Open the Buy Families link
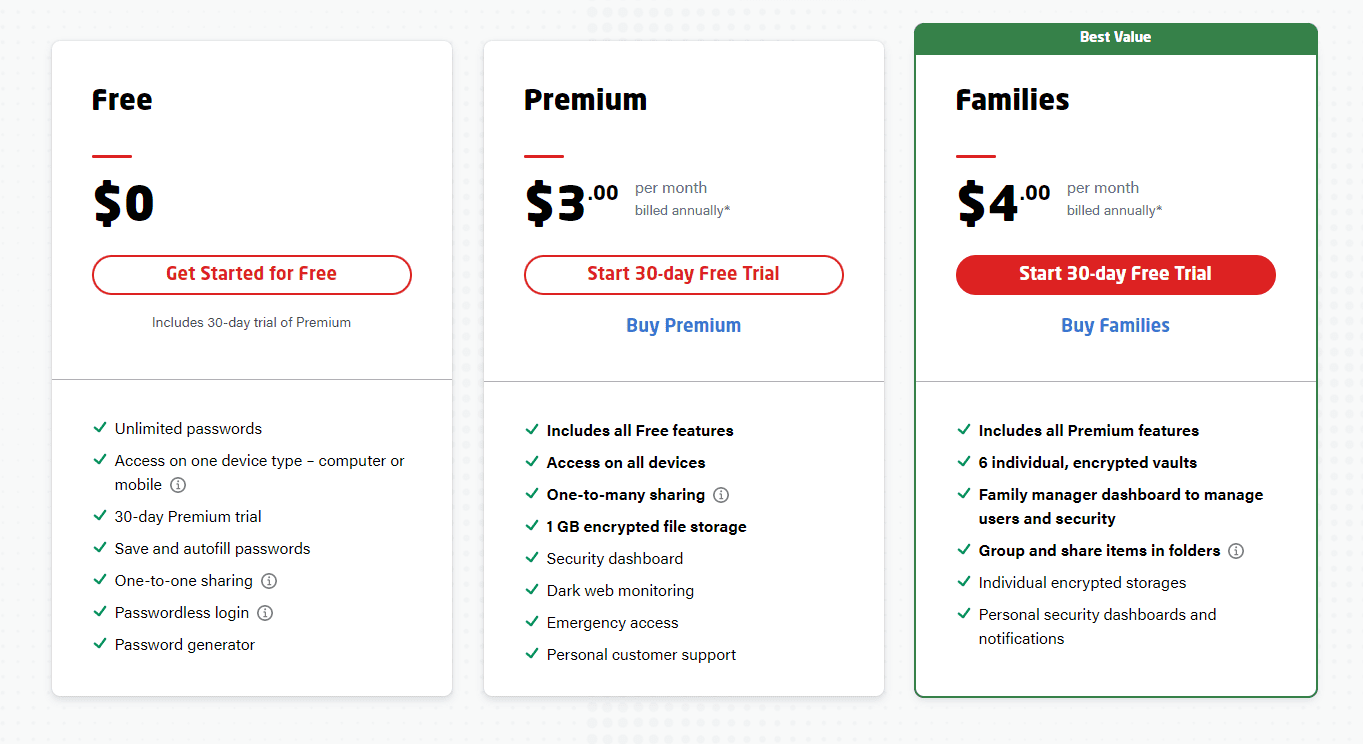Screen dimensions: 1363x744 (x=1116, y=325)
